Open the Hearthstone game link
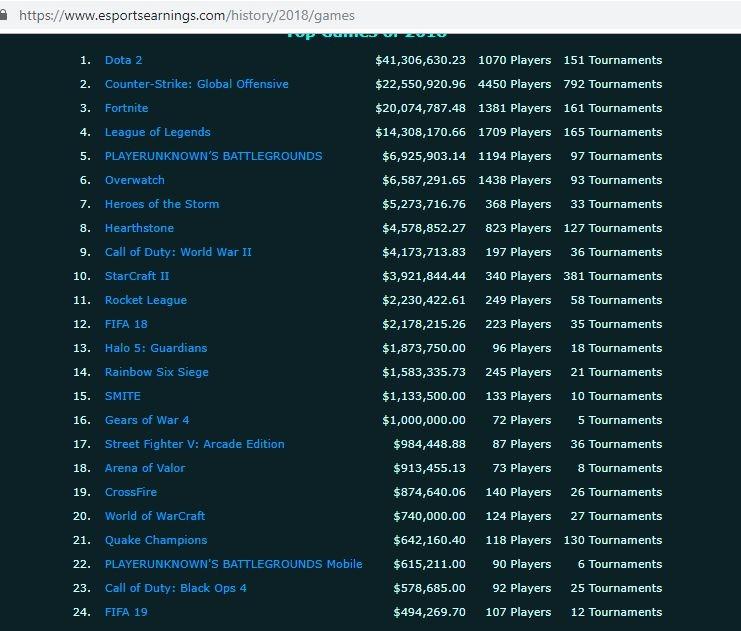The image size is (741, 631). pyautogui.click(x=139, y=228)
